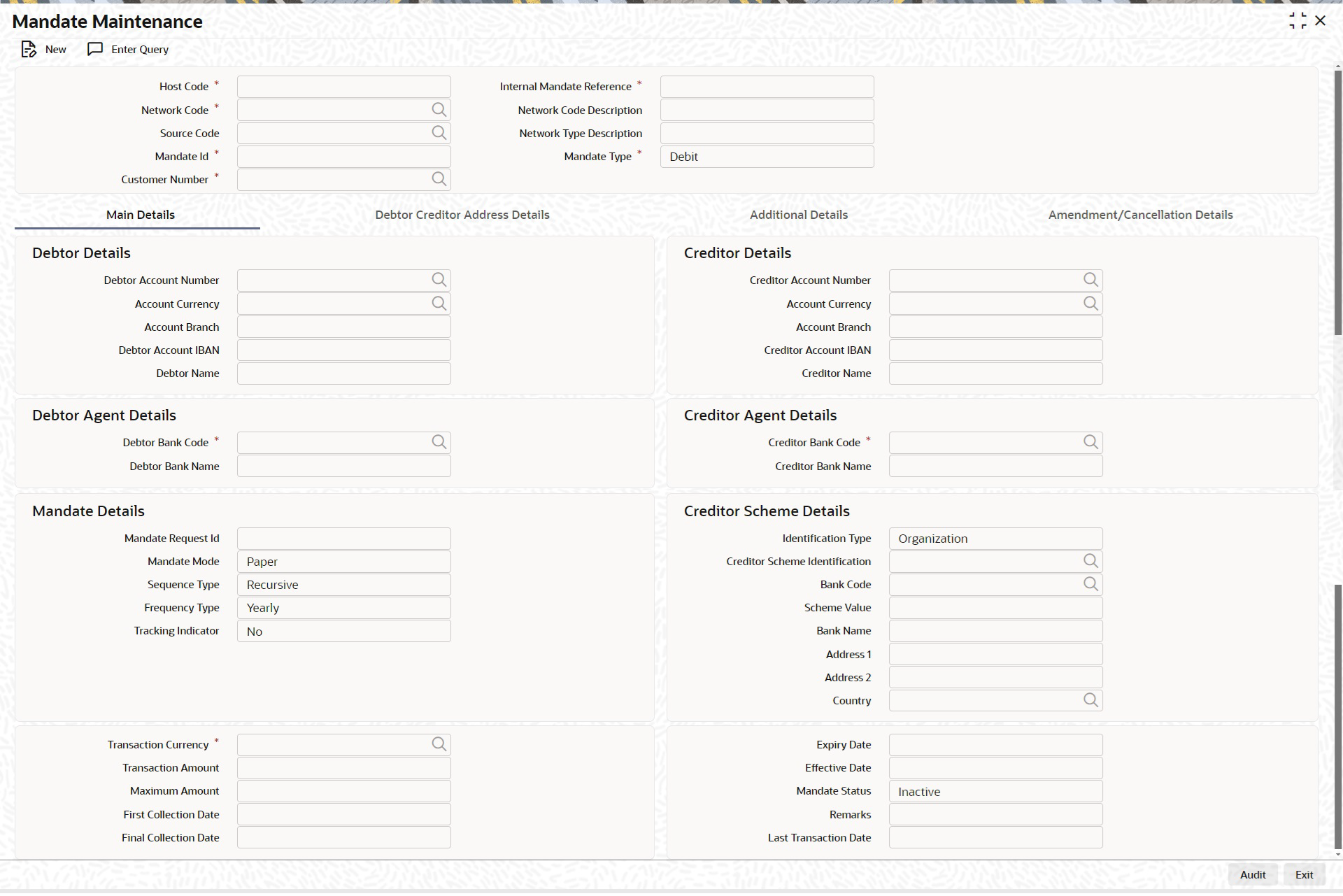This screenshot has height=896, width=1343.
Task: Click Country field search icon
Action: 1090,700
